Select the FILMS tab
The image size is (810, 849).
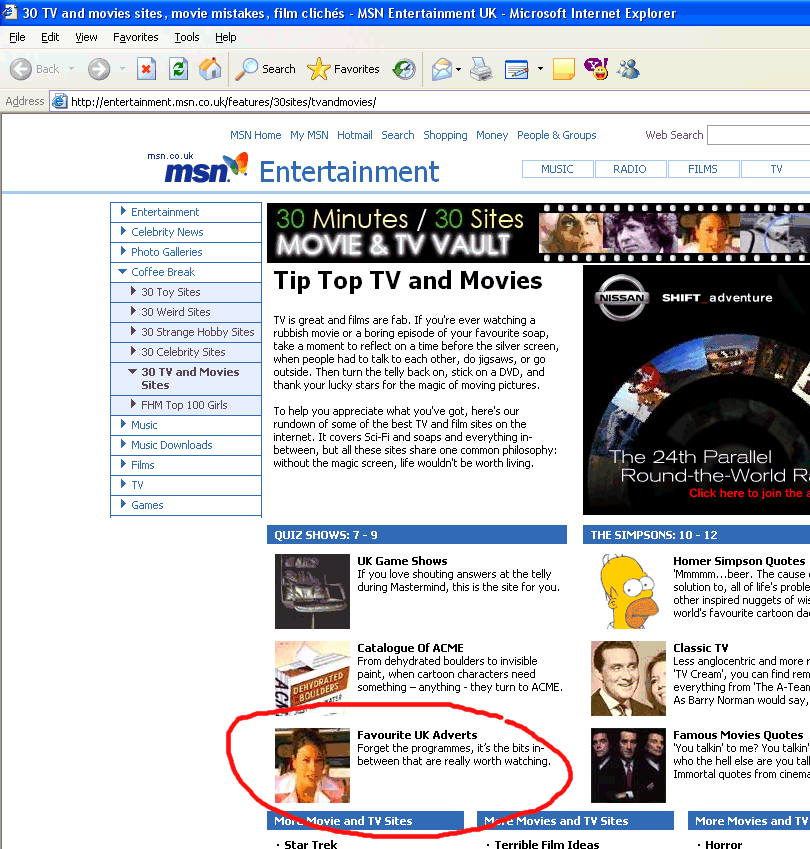(703, 169)
